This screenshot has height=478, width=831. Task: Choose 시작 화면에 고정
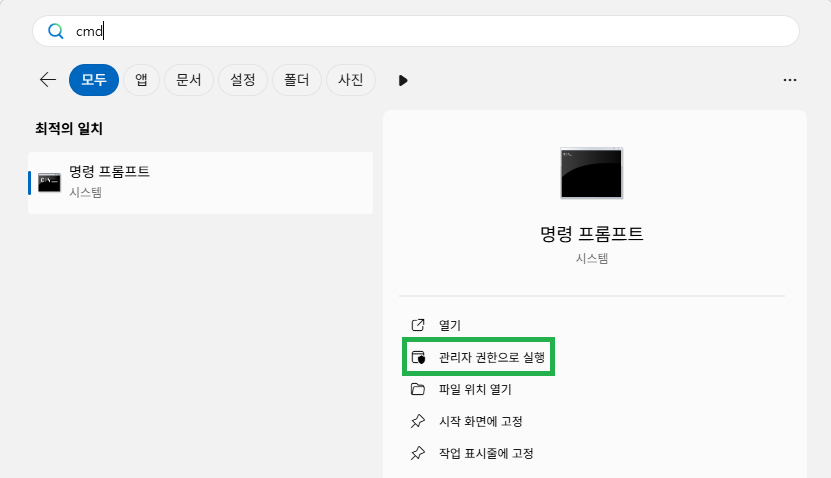click(x=481, y=422)
